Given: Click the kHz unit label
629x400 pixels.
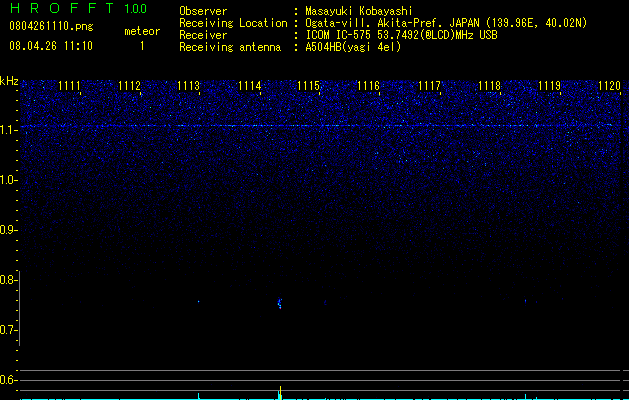Looking at the screenshot, I should tap(9, 81).
